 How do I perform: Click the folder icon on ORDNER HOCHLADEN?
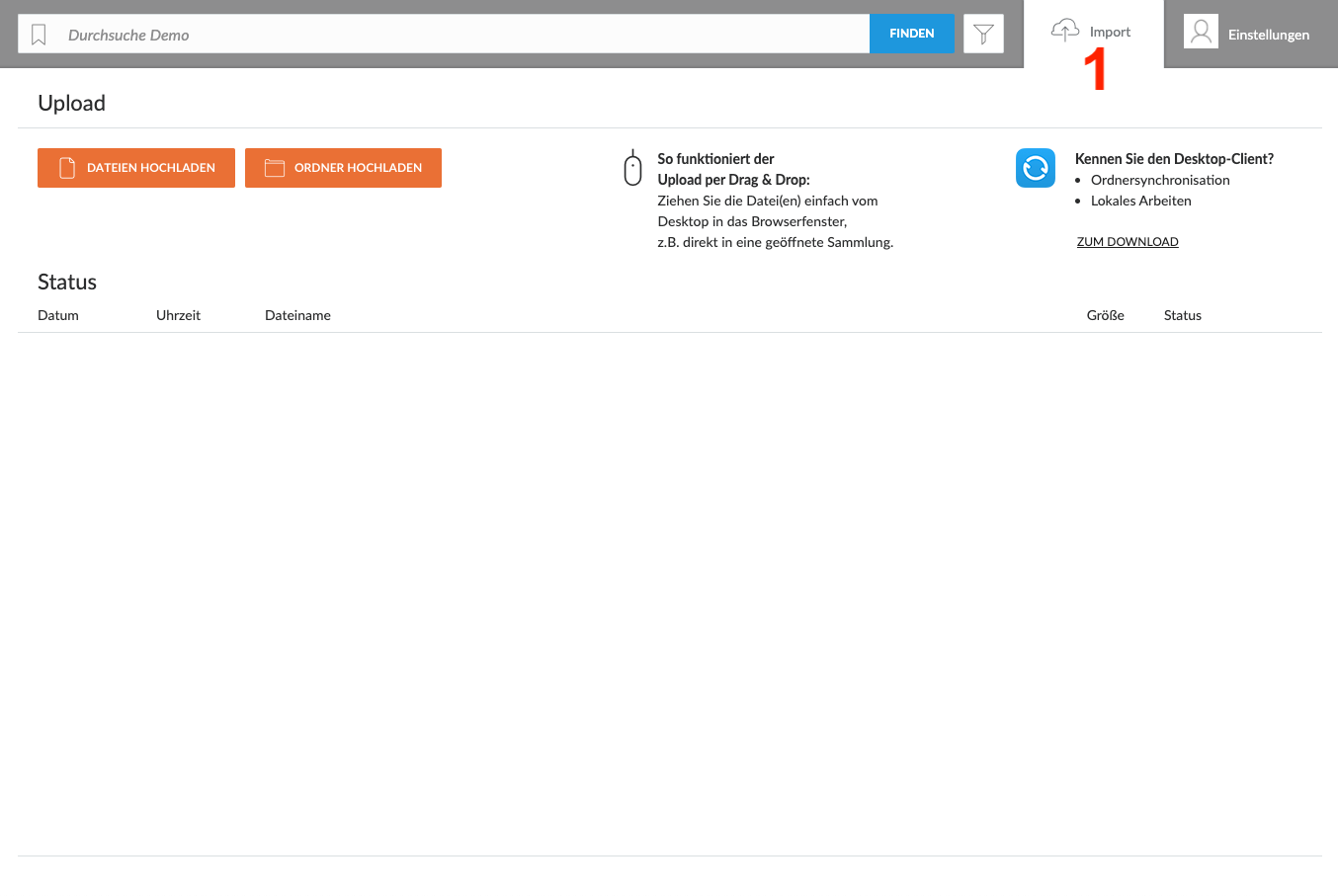click(x=275, y=168)
